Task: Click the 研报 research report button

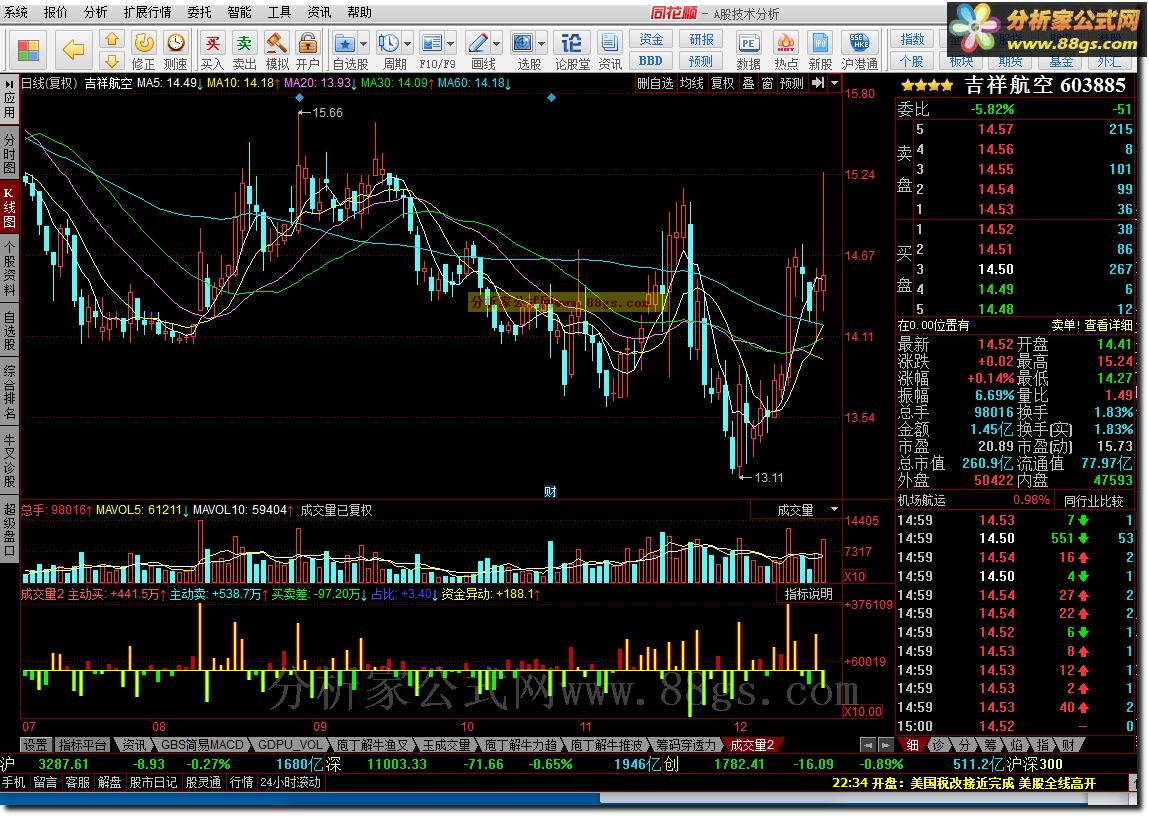Action: (701, 39)
